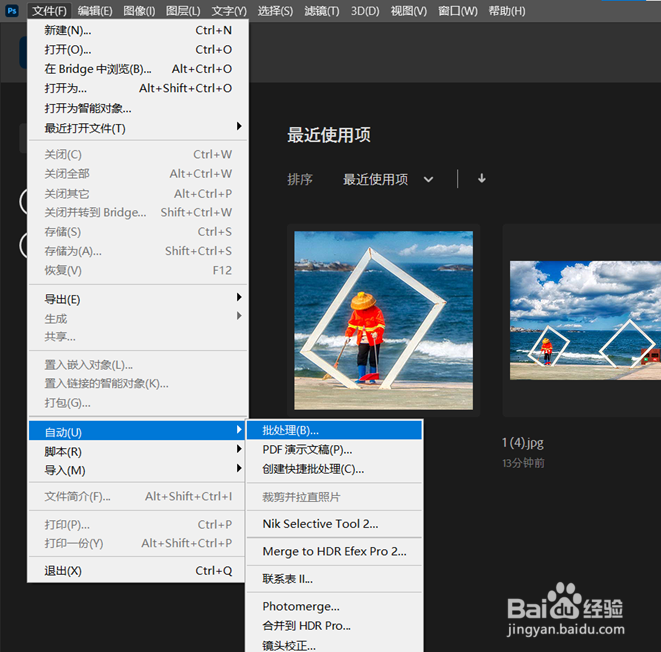
Task: Open the 编辑(E) menu
Action: pyautogui.click(x=95, y=11)
